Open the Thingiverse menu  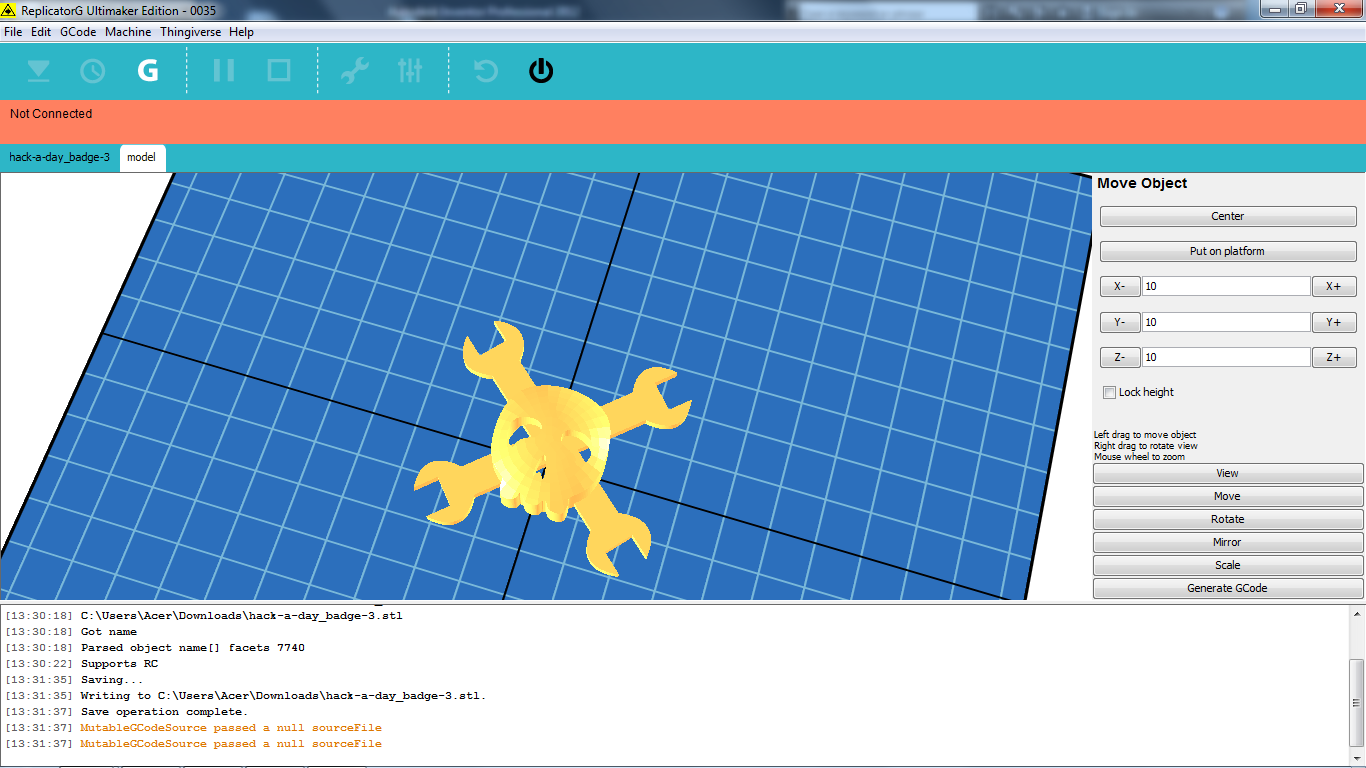tap(192, 32)
